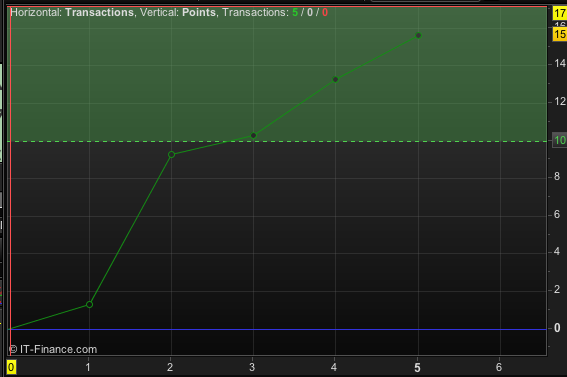Select the data point at transaction 4
Image resolution: width=567 pixels, height=377 pixels.
coord(336,80)
